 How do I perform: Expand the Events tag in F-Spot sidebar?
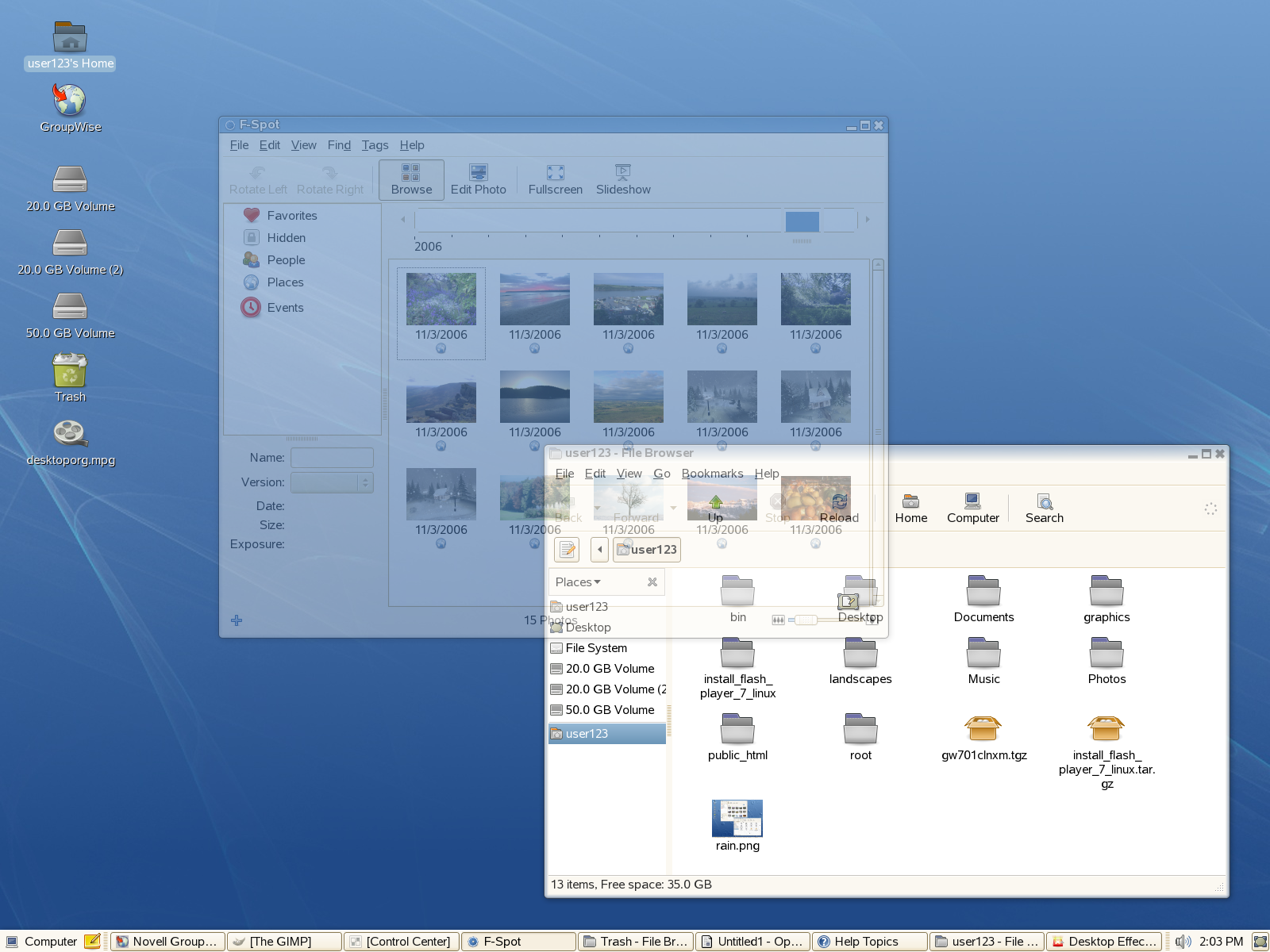[285, 308]
